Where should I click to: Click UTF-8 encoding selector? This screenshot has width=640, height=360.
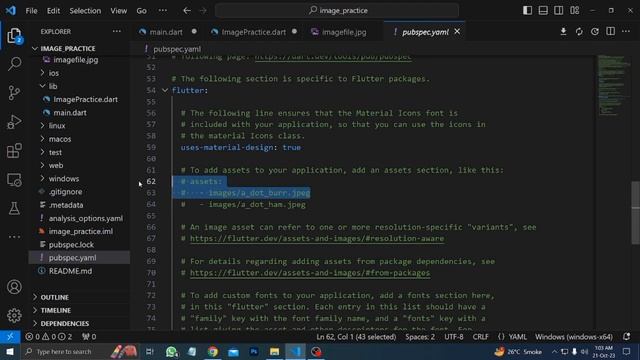click(x=453, y=337)
